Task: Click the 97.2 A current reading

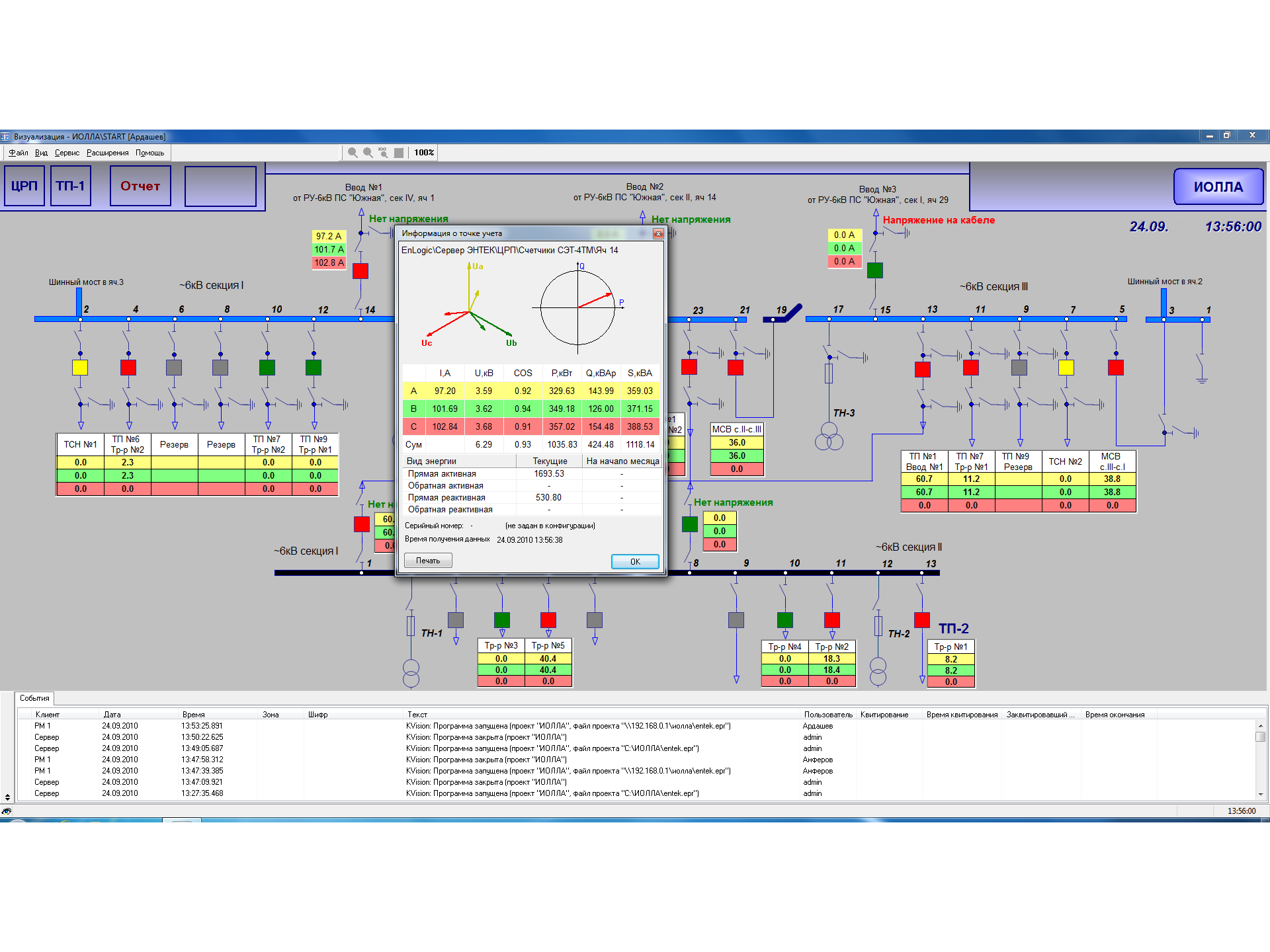Action: coord(329,236)
